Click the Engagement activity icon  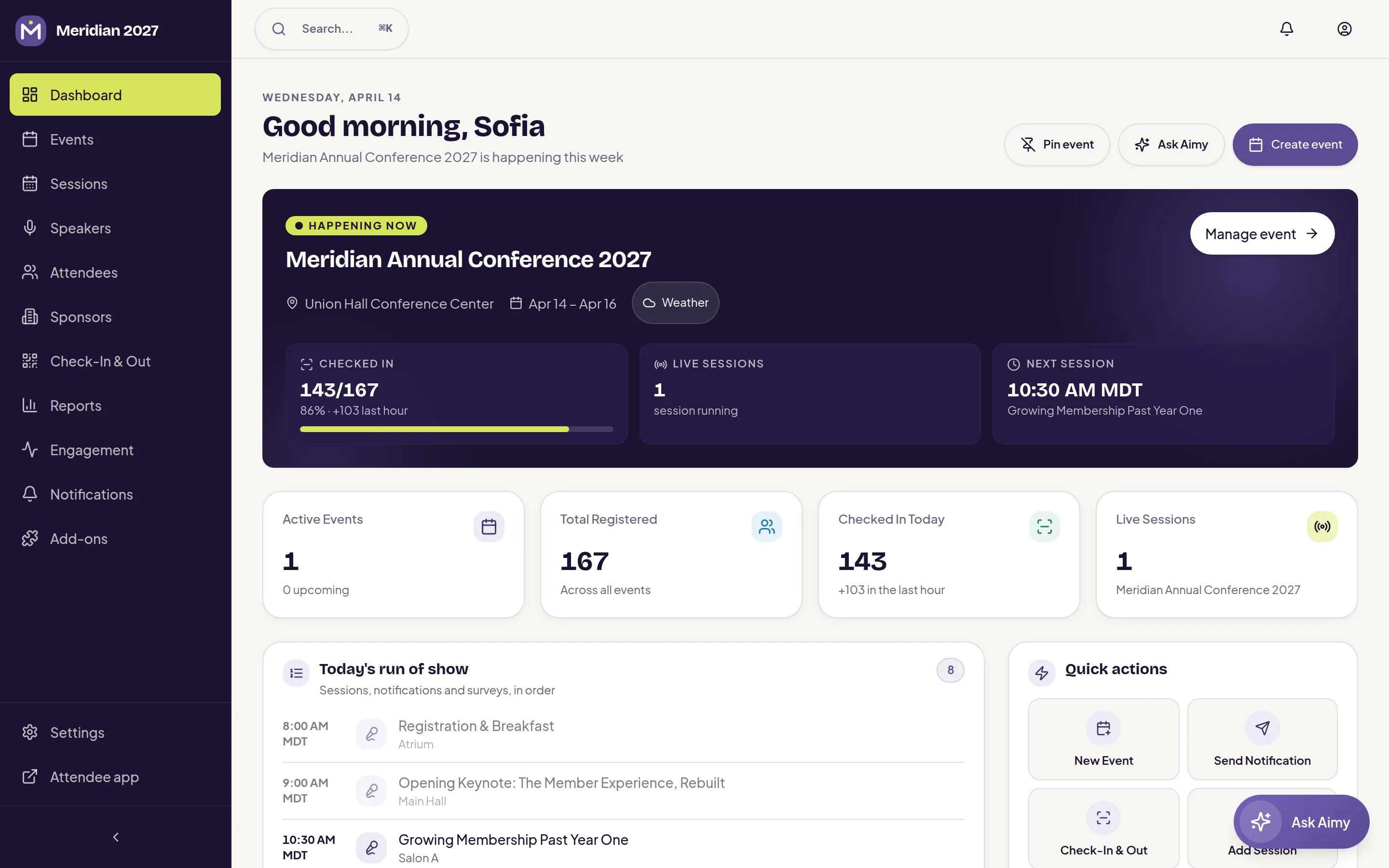tap(30, 449)
